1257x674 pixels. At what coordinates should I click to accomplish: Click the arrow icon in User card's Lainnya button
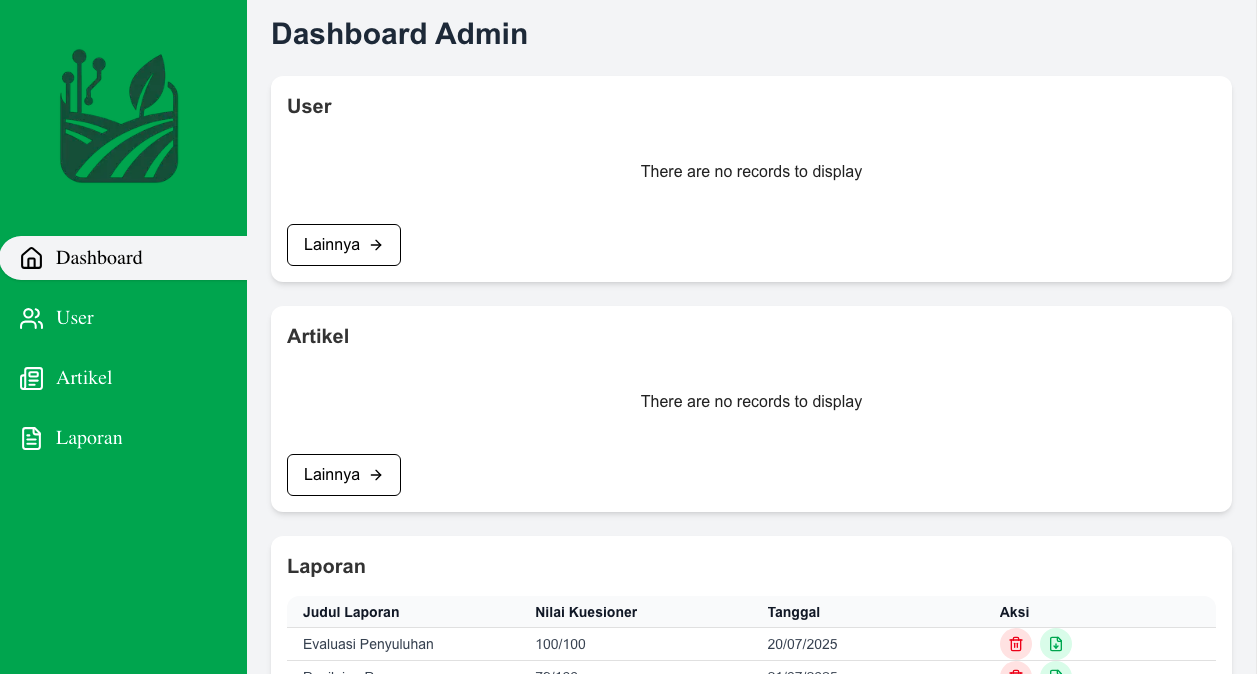click(376, 245)
